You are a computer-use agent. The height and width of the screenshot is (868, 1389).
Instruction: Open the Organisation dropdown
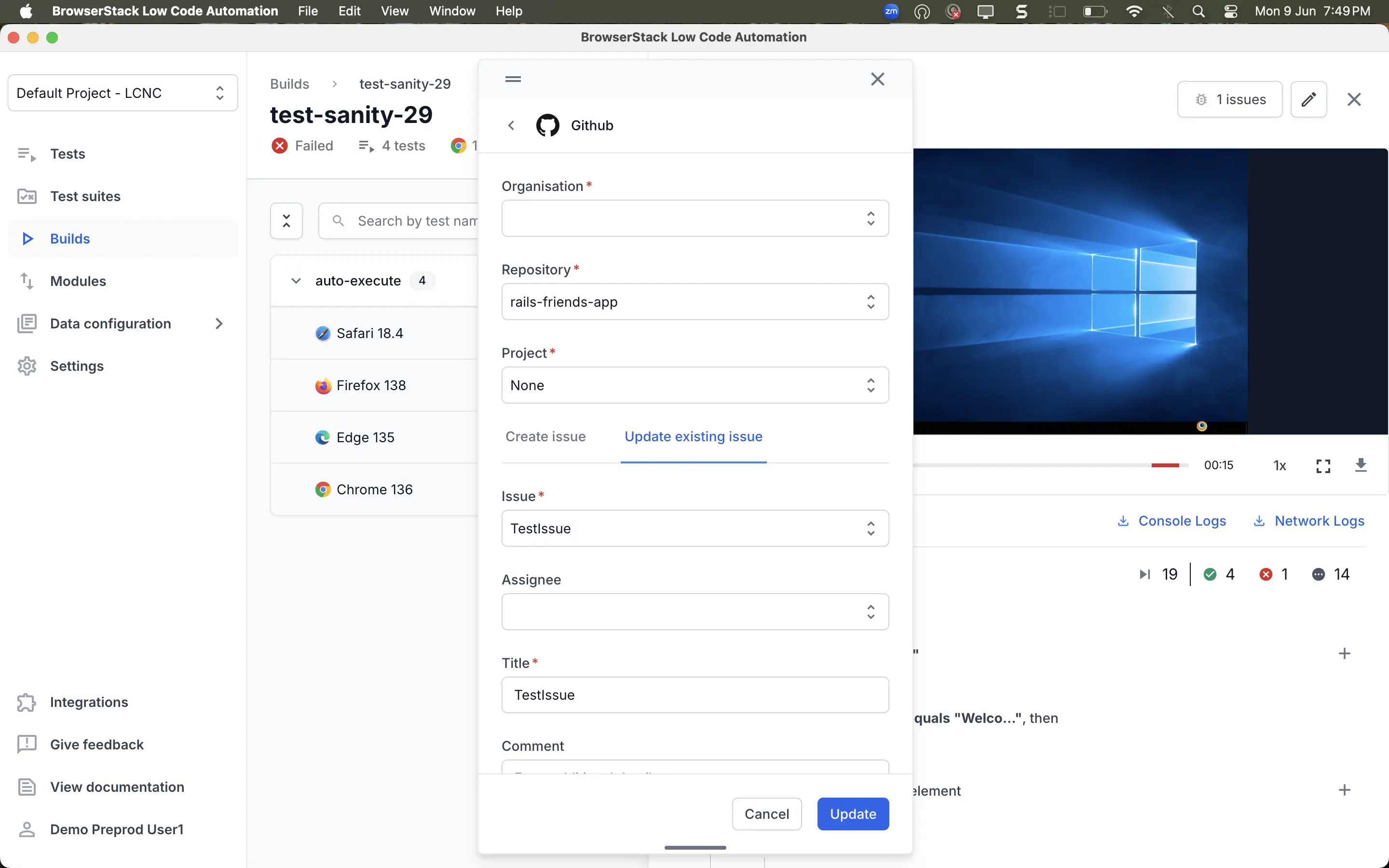click(695, 218)
